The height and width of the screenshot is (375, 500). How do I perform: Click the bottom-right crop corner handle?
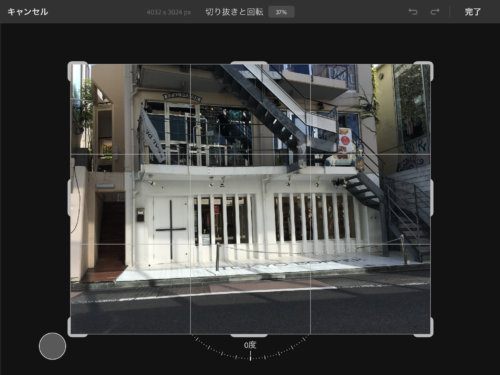[424, 327]
